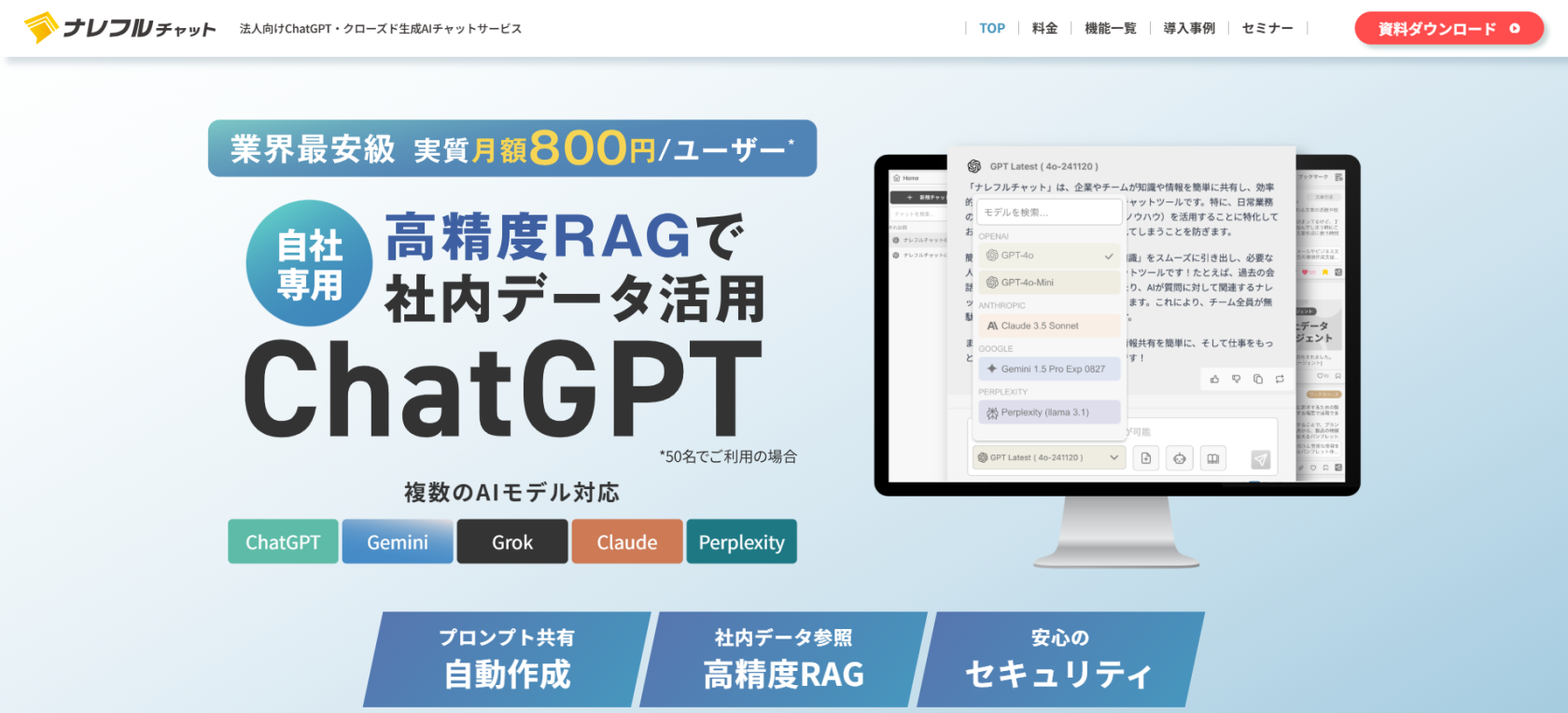
Task: Click the thumbs-up icon under the reply
Action: [1214, 379]
